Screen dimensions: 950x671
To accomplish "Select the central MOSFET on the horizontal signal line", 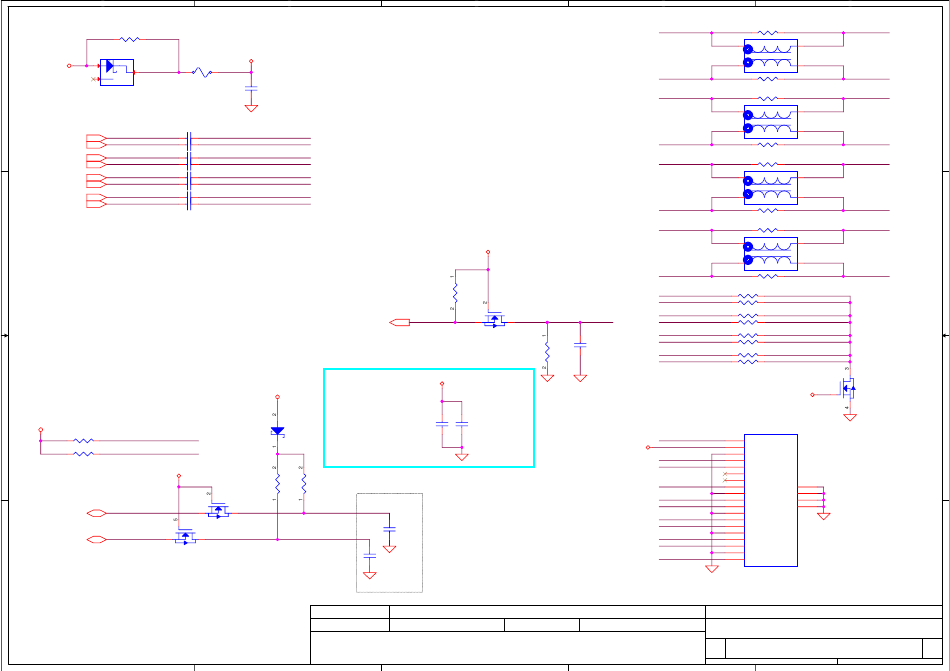I will pyautogui.click(x=495, y=320).
